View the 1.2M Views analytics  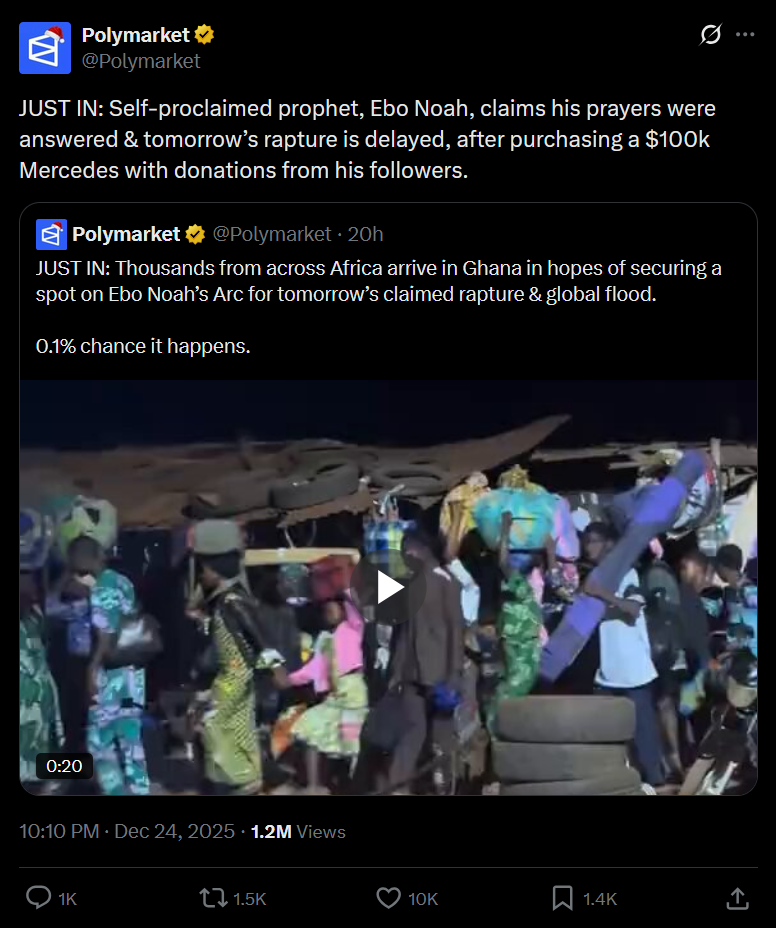pos(298,832)
